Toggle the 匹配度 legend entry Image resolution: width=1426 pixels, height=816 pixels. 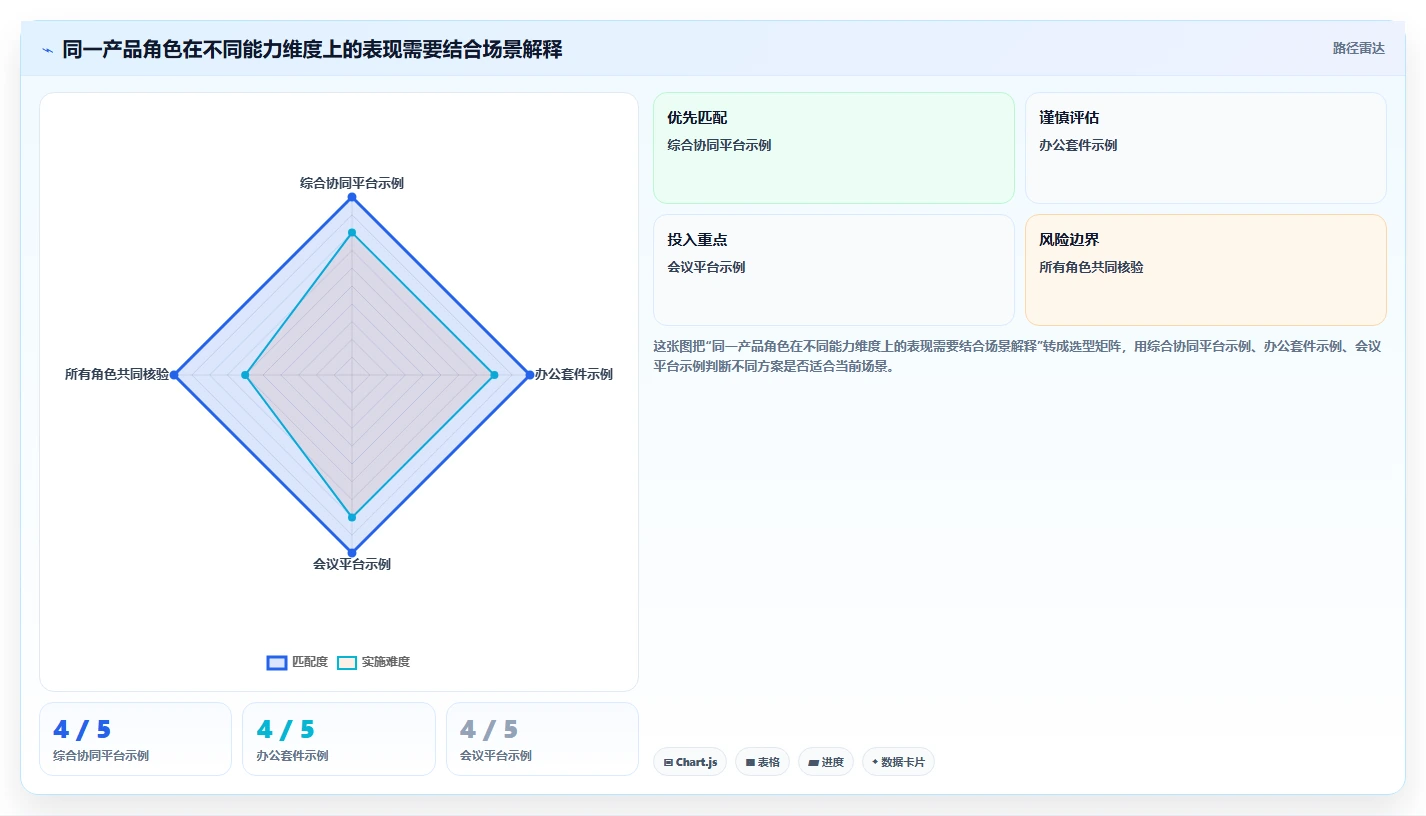tap(297, 662)
